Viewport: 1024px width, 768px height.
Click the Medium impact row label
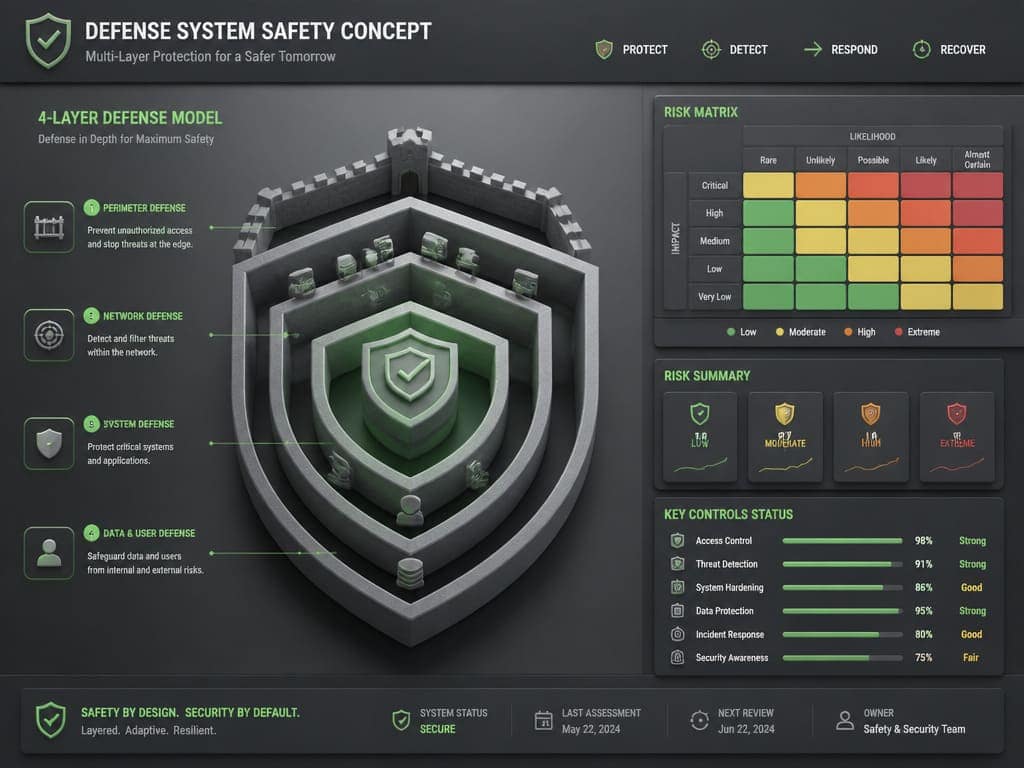click(714, 241)
